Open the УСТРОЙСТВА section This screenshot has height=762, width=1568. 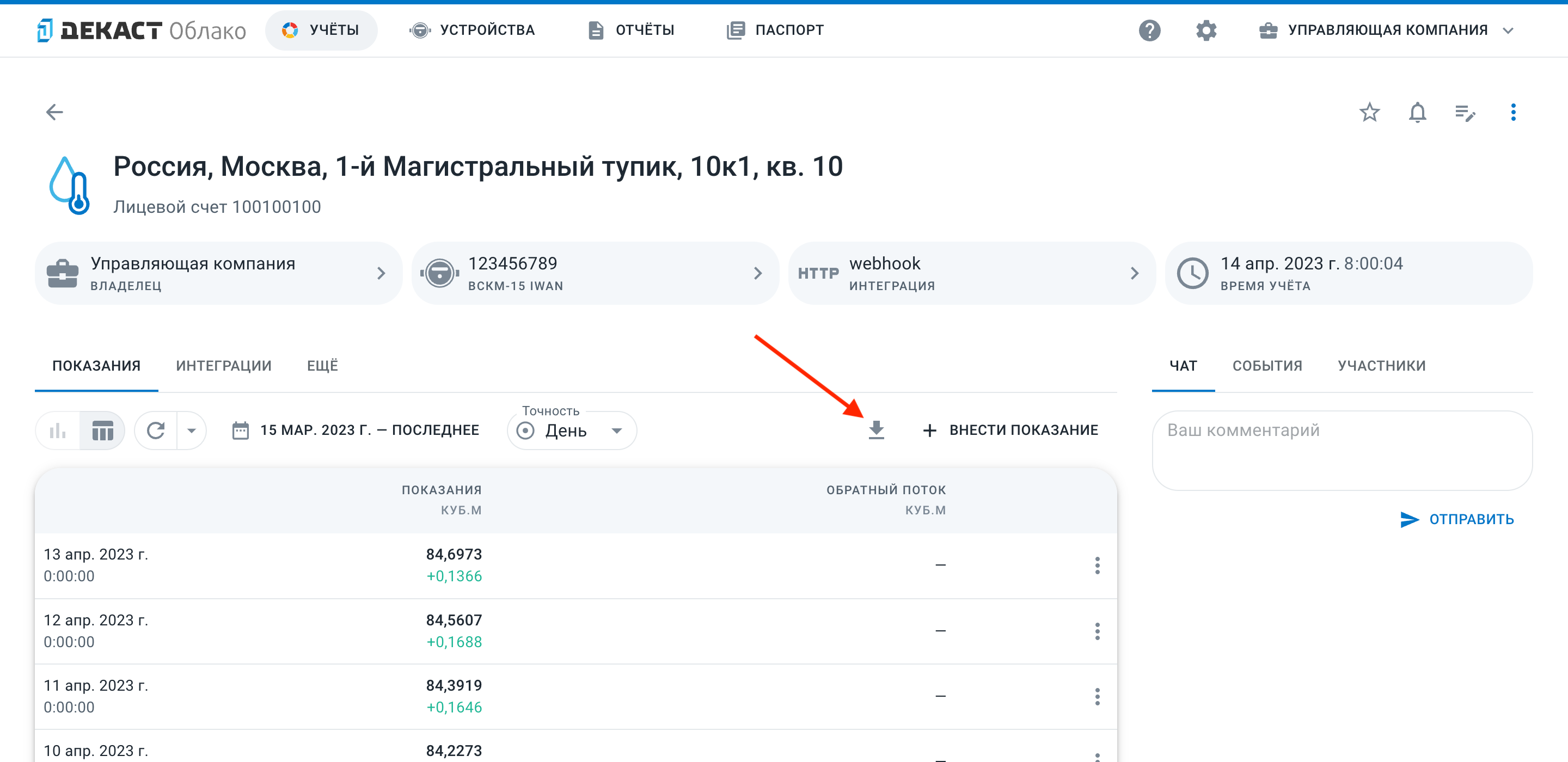(473, 30)
